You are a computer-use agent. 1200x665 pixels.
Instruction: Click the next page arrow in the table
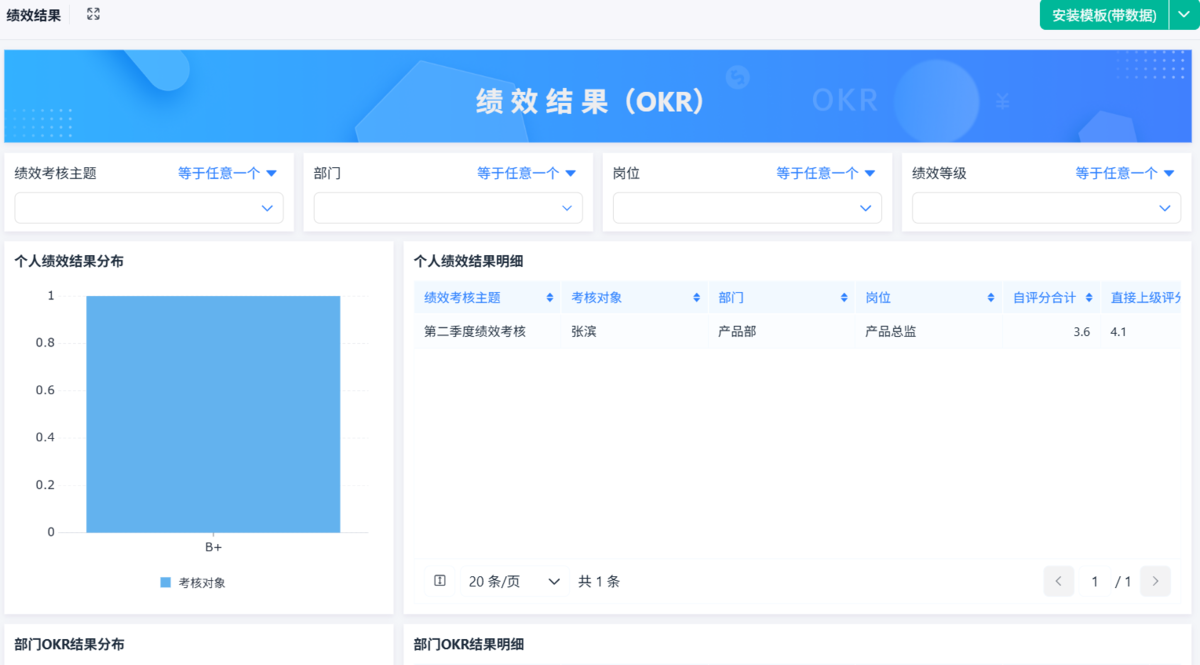[1156, 581]
